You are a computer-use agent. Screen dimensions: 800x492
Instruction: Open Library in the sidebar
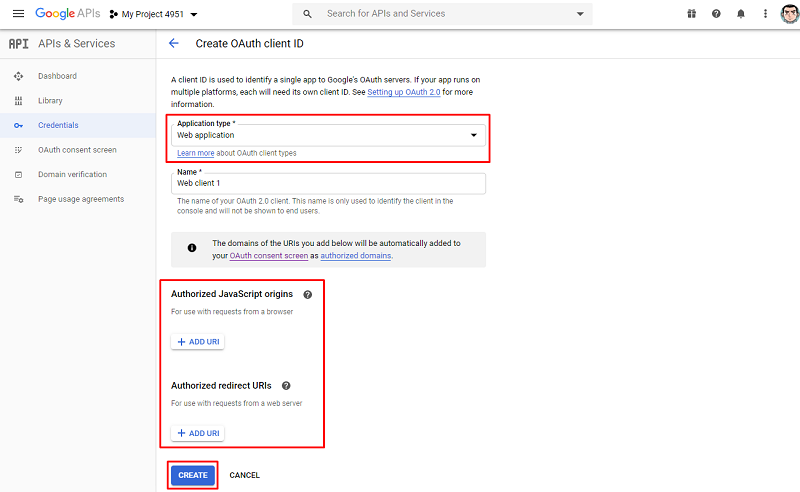point(50,101)
